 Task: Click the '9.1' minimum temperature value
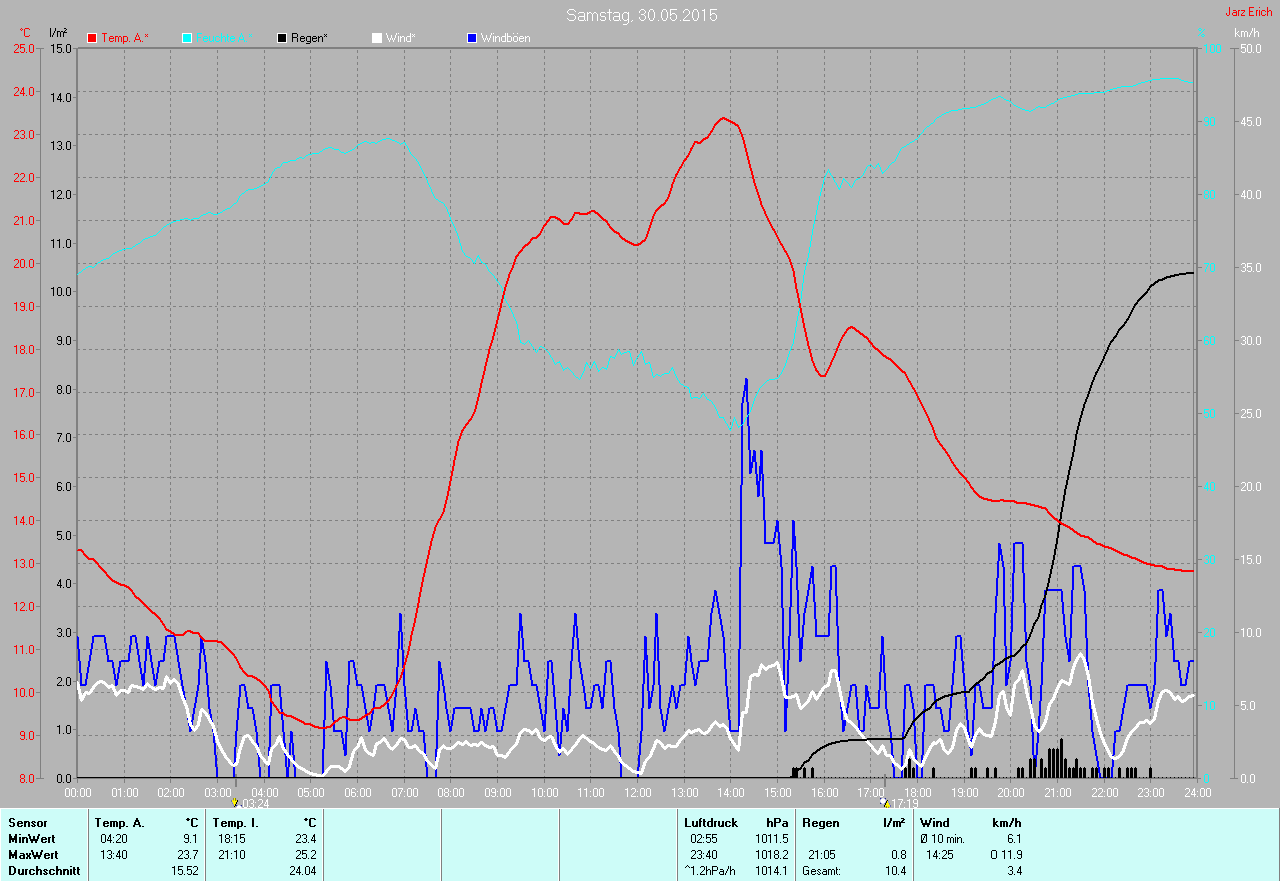190,839
